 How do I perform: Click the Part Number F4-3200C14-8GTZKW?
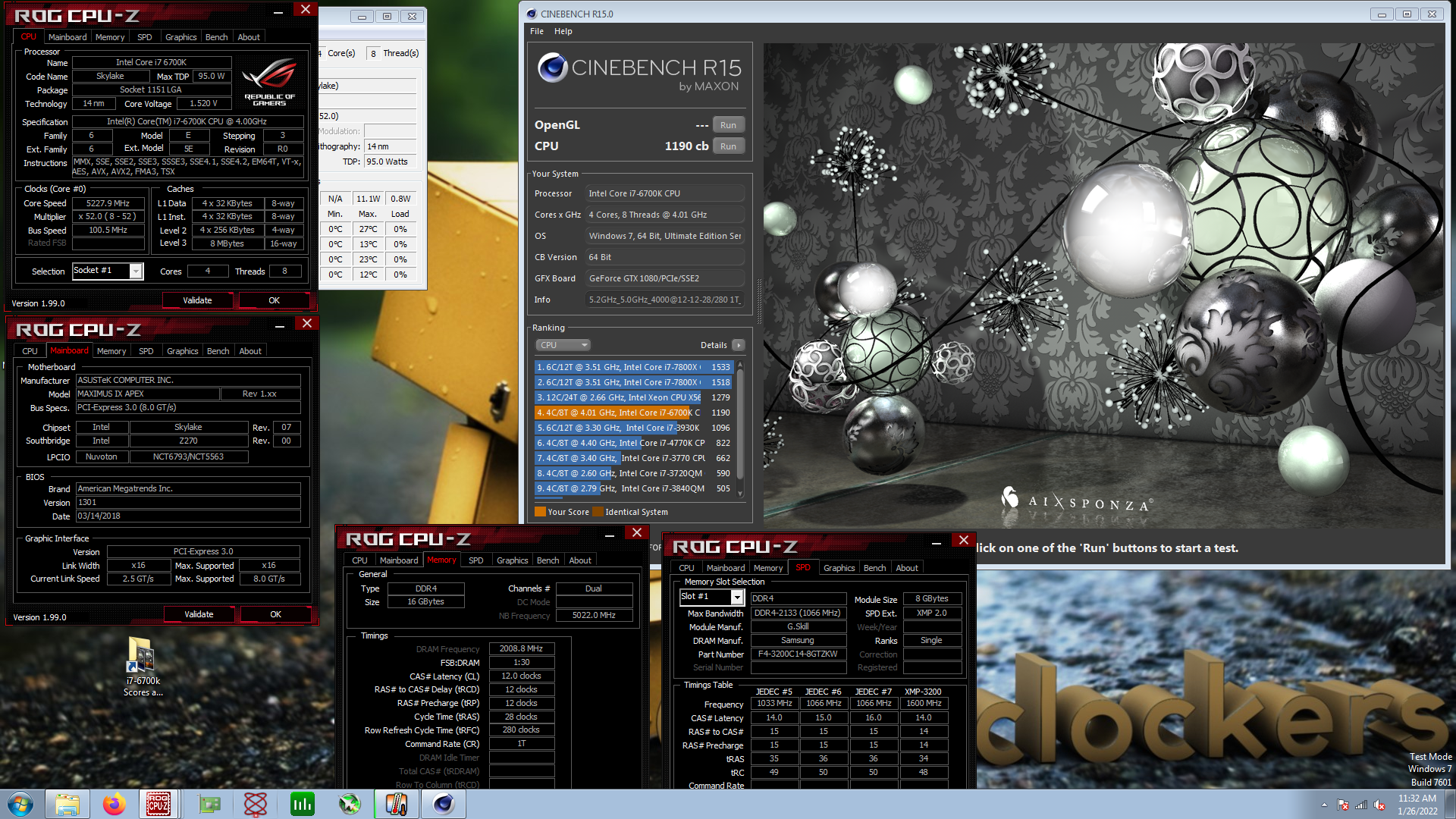tap(798, 654)
